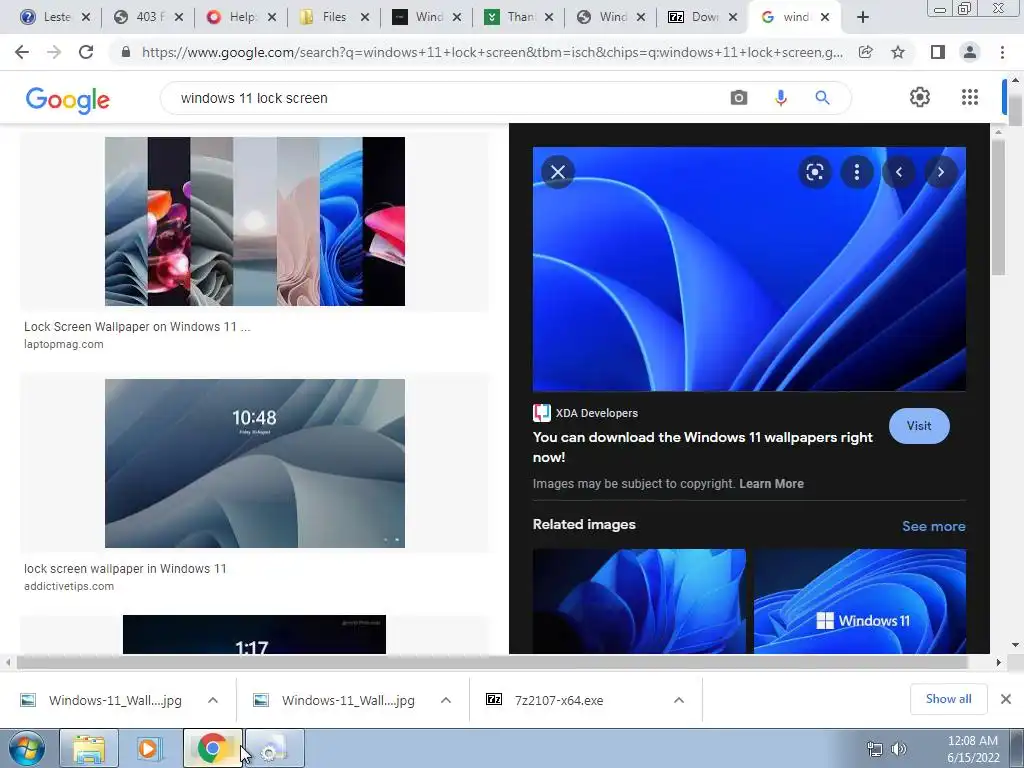Image resolution: width=1024 pixels, height=768 pixels.
Task: Click See more related images
Action: pyautogui.click(x=933, y=526)
